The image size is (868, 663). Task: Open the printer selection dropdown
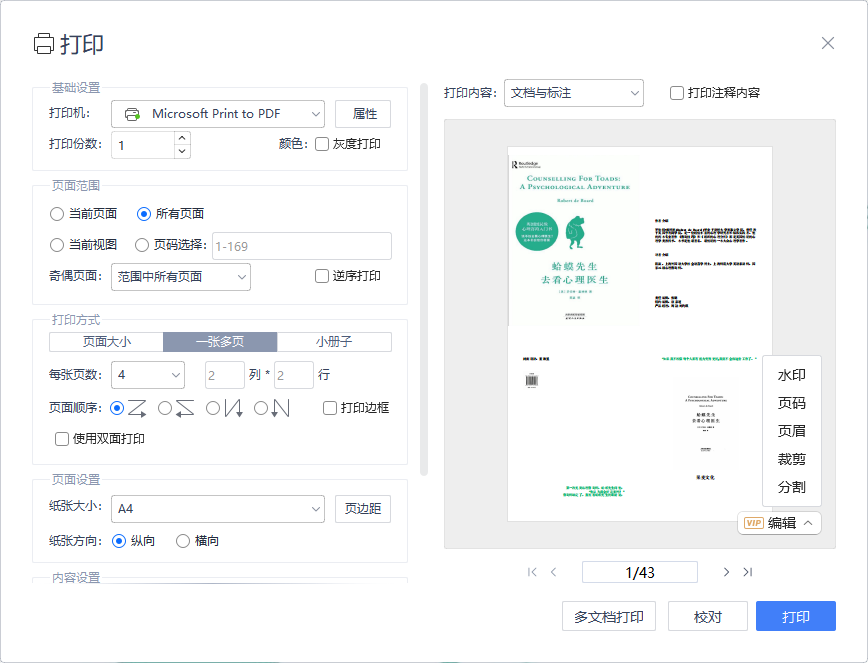(x=218, y=114)
